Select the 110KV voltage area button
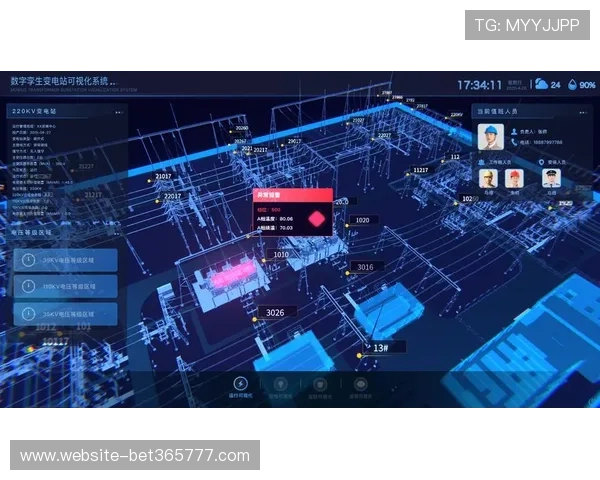 pyautogui.click(x=65, y=286)
